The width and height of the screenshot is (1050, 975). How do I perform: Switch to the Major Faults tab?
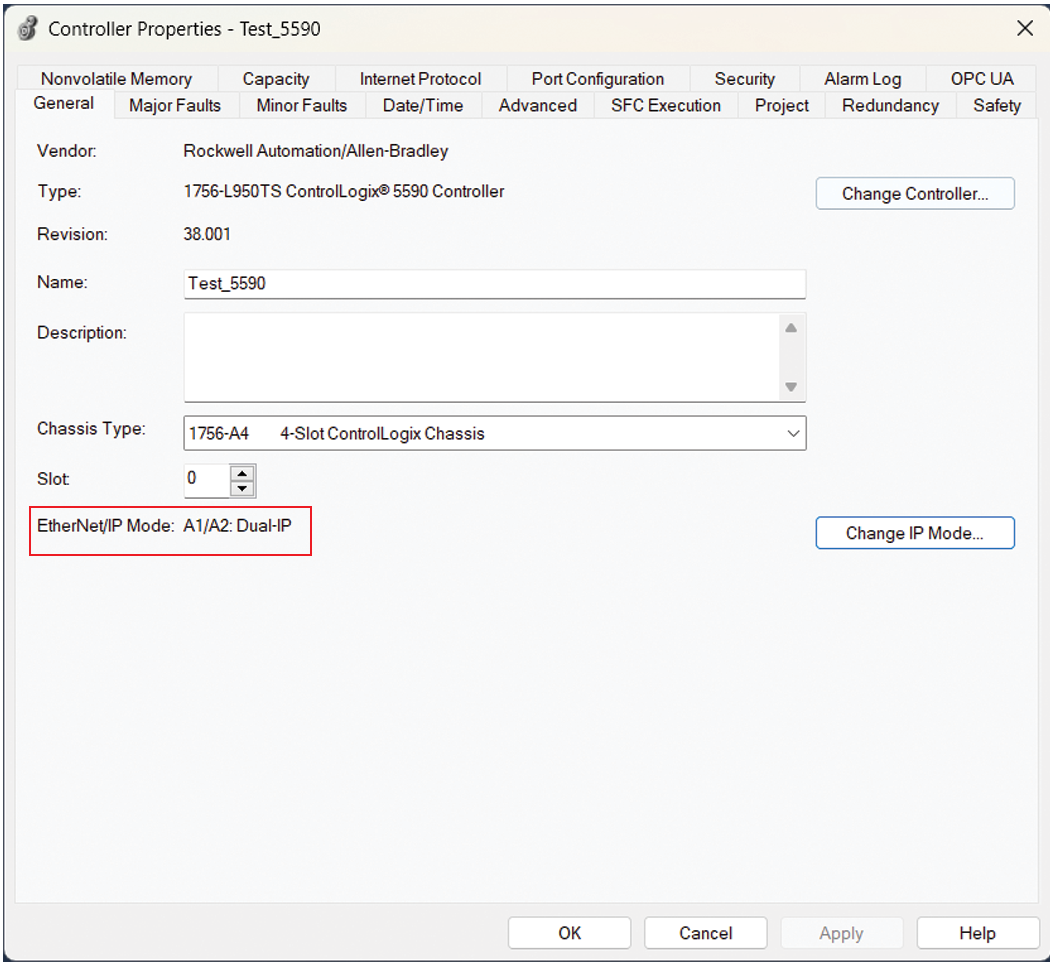(175, 105)
